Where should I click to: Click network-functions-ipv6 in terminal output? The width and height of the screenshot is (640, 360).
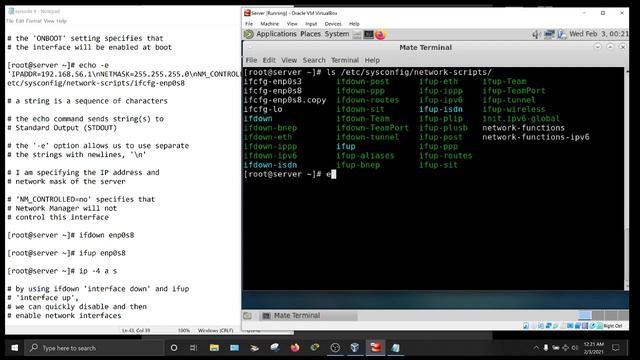pyautogui.click(x=536, y=137)
